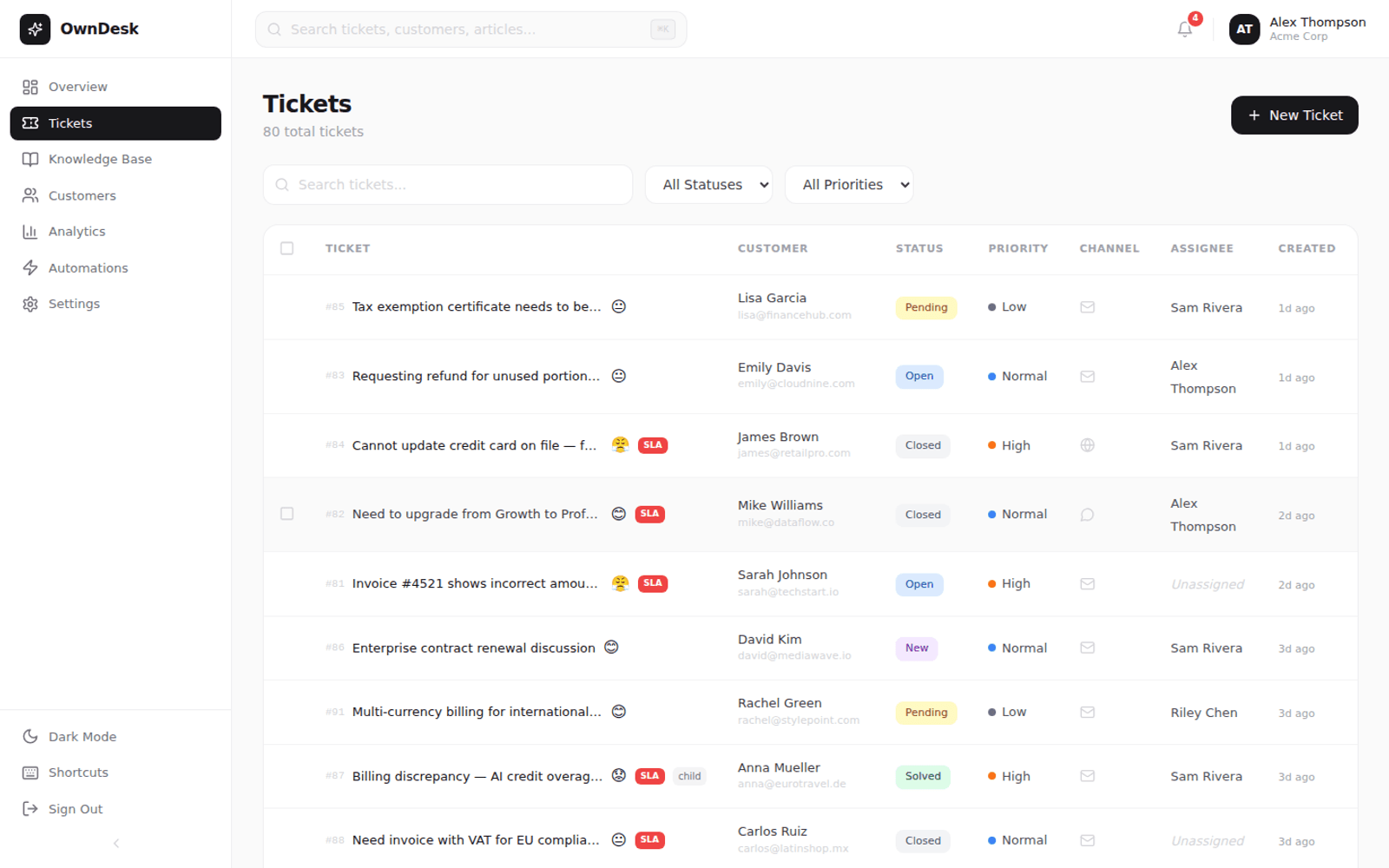Sign Out of the account
1389x868 pixels.
click(x=115, y=809)
